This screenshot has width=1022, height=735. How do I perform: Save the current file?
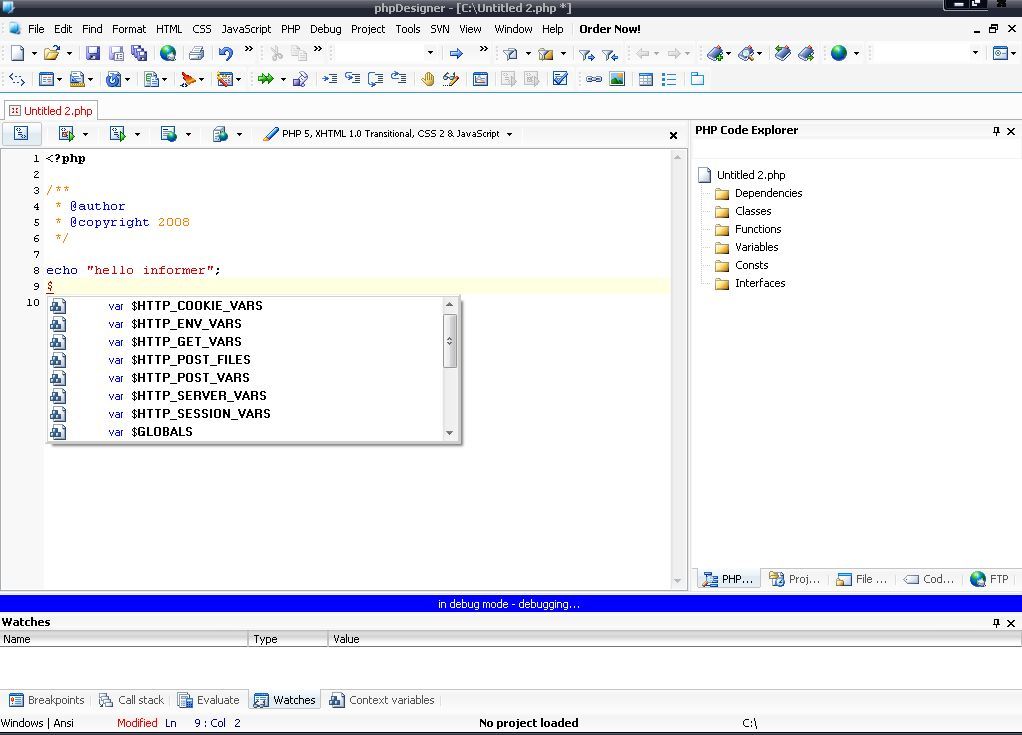[93, 53]
